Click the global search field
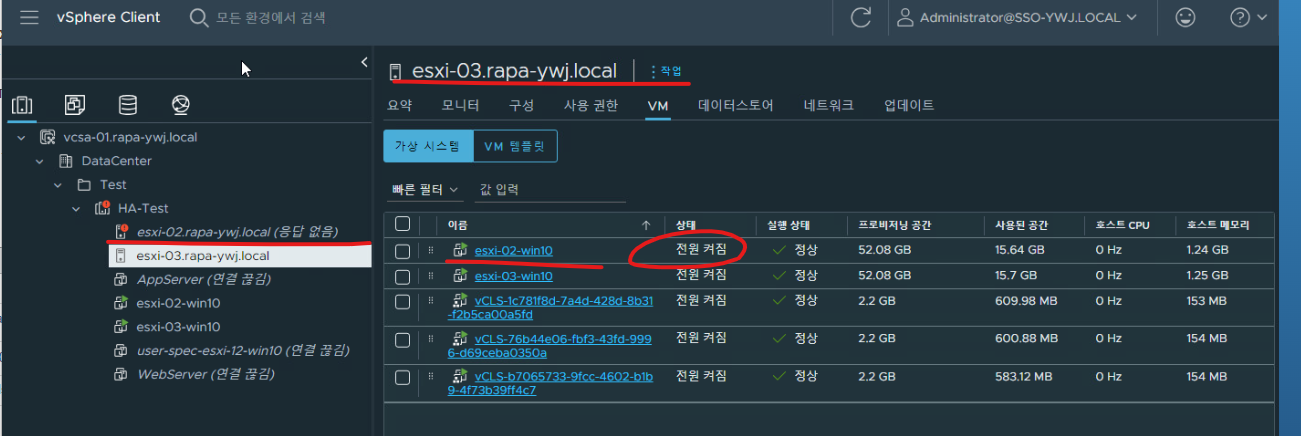 [x=270, y=18]
